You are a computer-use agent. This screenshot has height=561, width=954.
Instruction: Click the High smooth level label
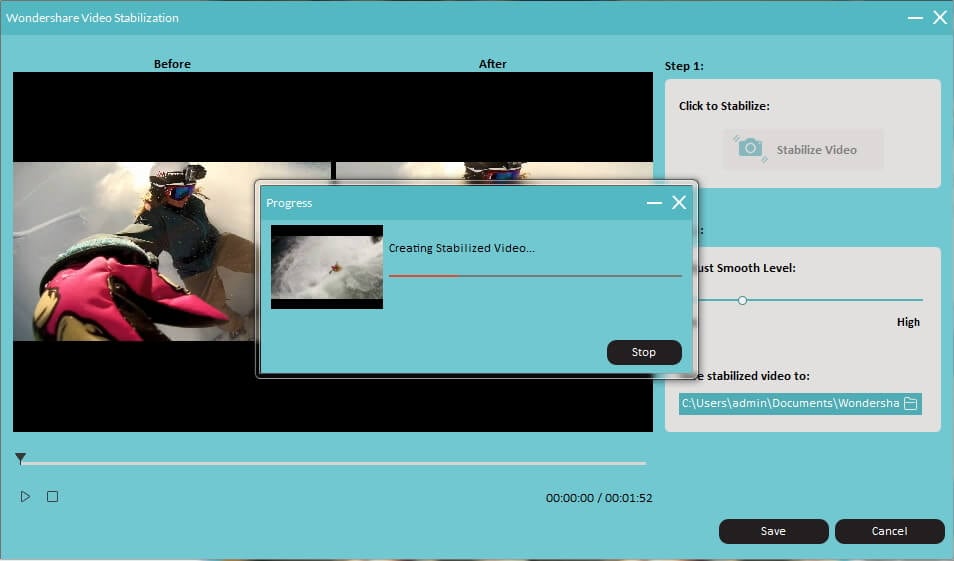tap(908, 322)
